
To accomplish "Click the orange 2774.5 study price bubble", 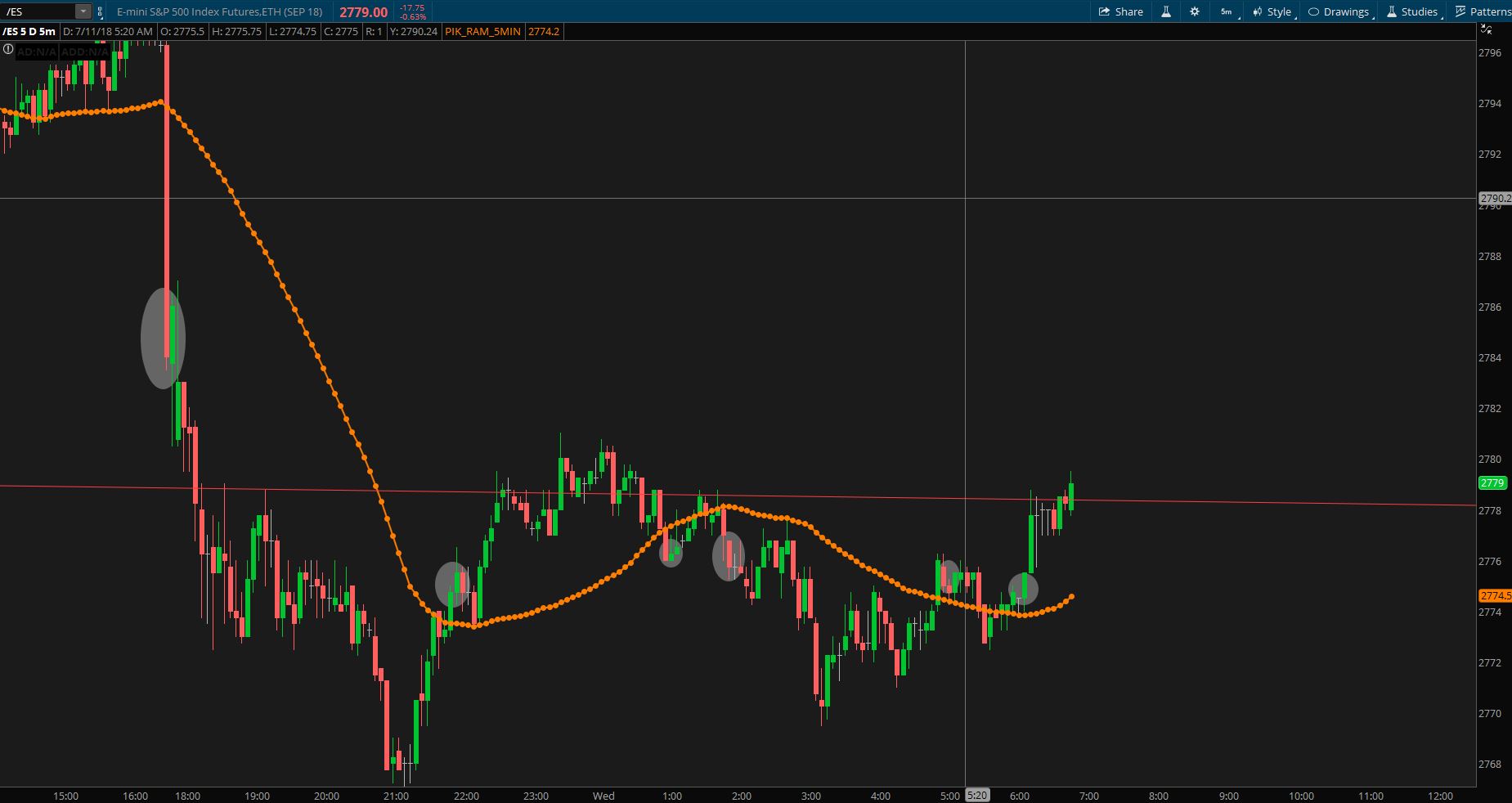I will click(x=1495, y=595).
